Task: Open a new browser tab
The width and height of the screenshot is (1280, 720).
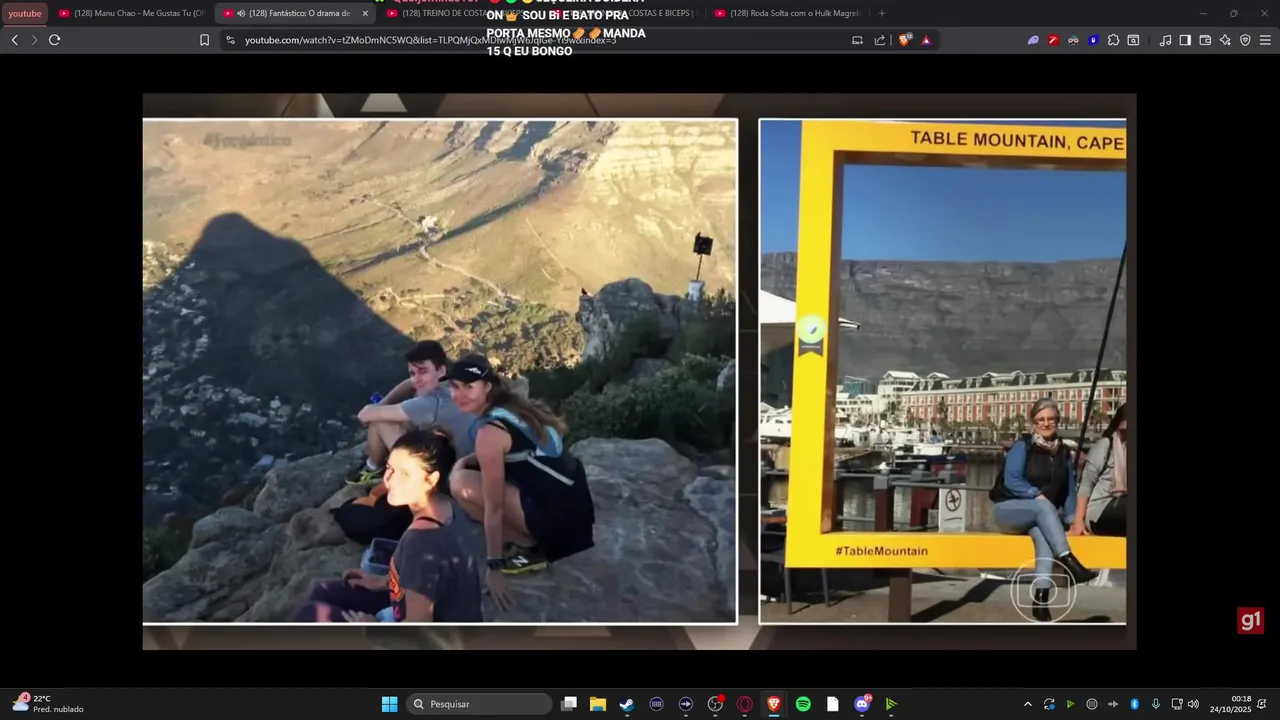Action: 881,14
